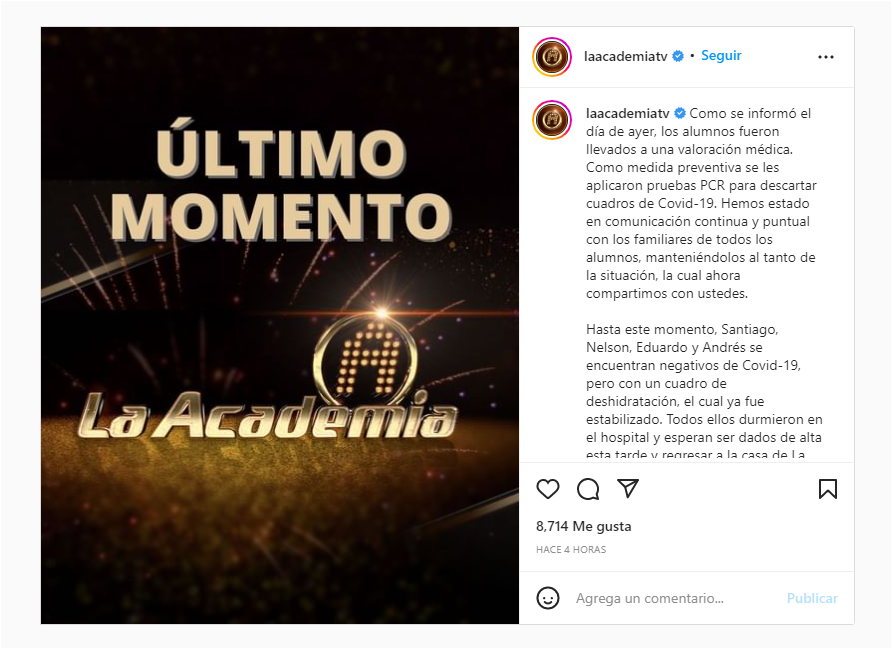Open comments via the speech bubble icon
This screenshot has width=892, height=649.
(x=588, y=489)
